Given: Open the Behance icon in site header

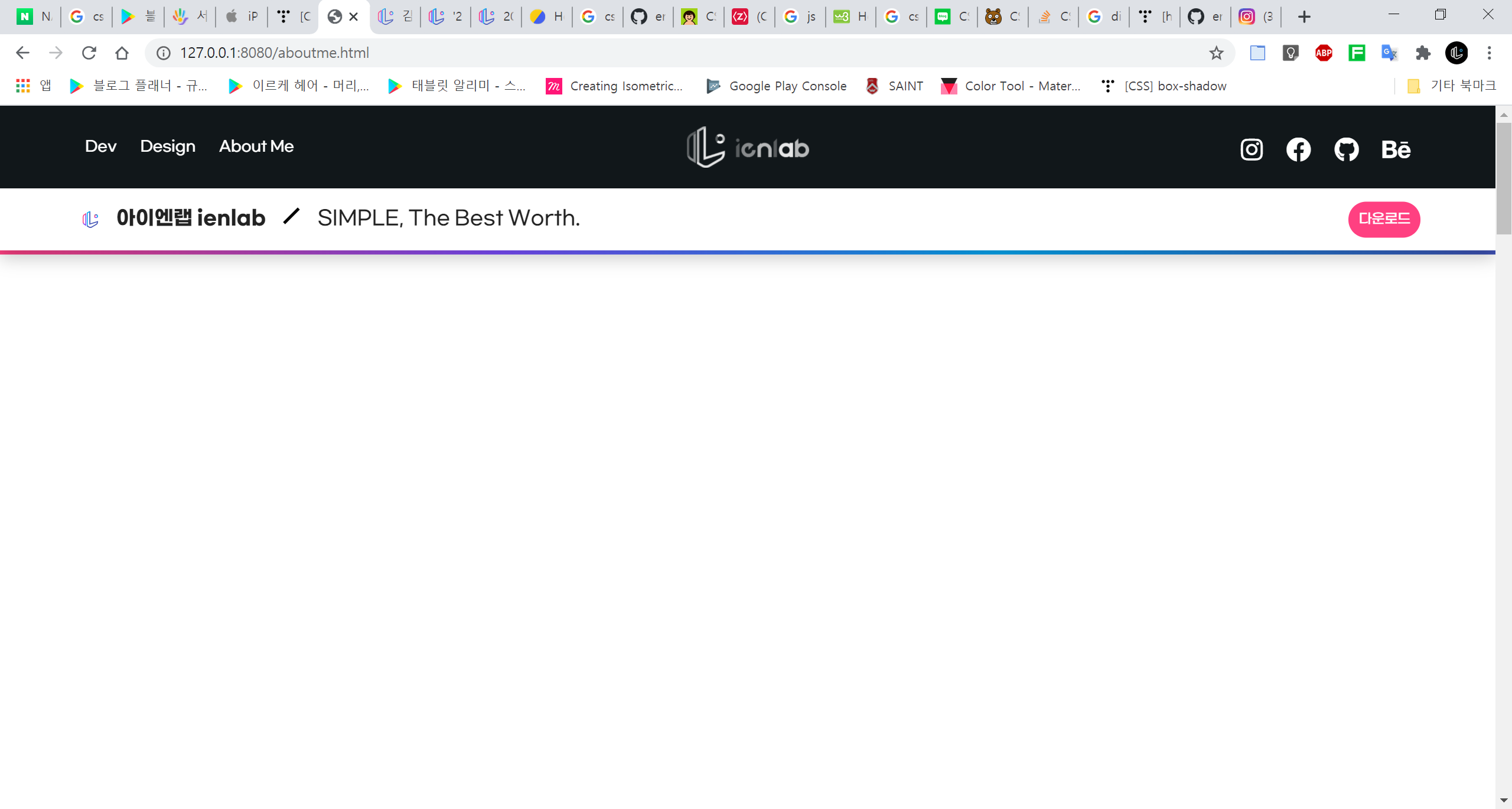Looking at the screenshot, I should click(1396, 149).
